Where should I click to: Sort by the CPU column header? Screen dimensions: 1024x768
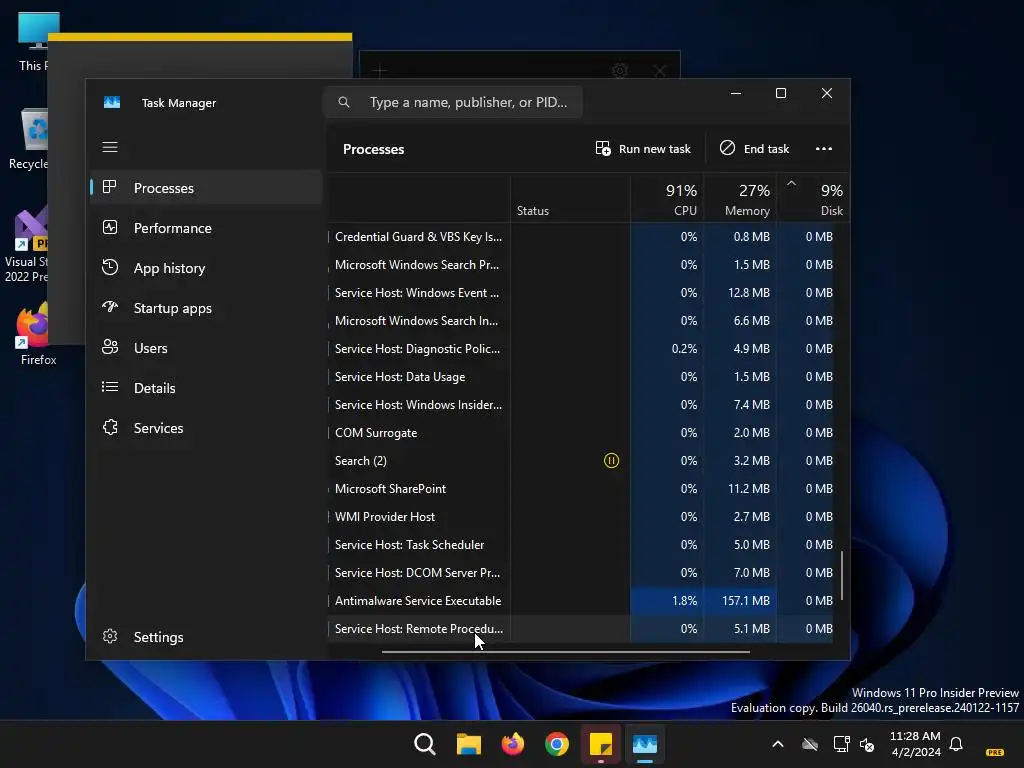pyautogui.click(x=667, y=199)
